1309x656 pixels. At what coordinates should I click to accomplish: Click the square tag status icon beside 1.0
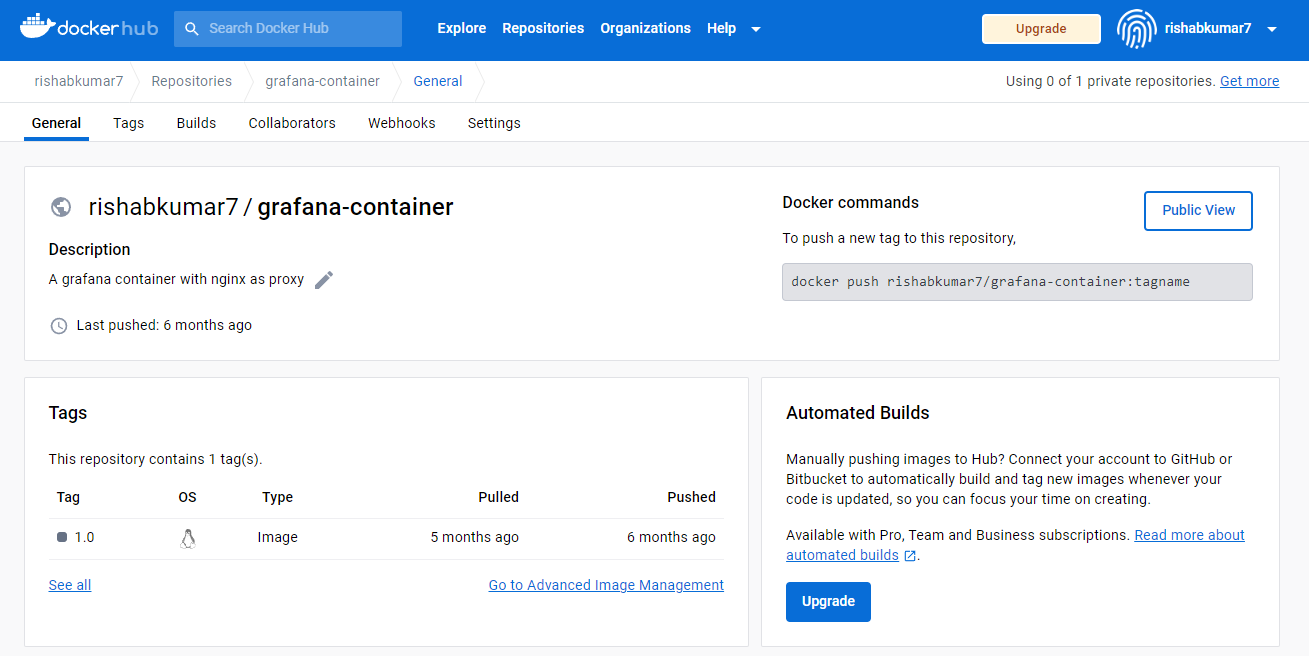click(62, 537)
